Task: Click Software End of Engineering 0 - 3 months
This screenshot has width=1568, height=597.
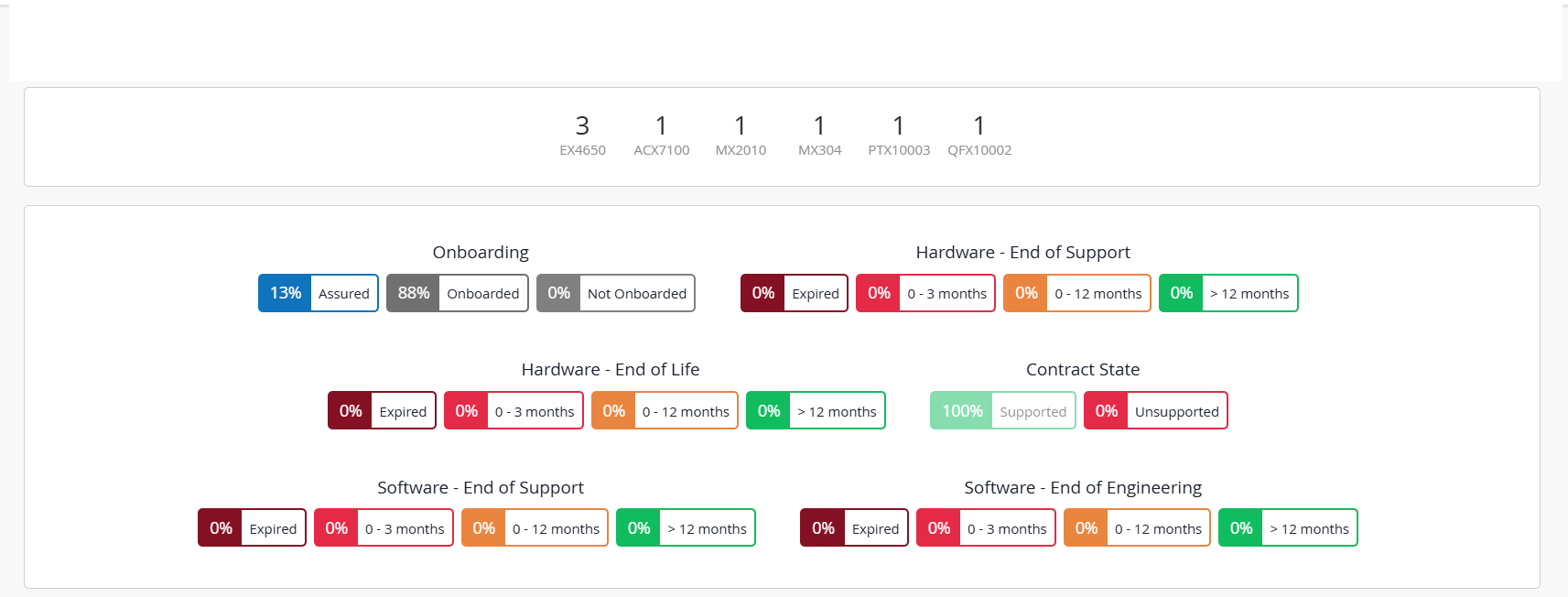Action: (986, 528)
